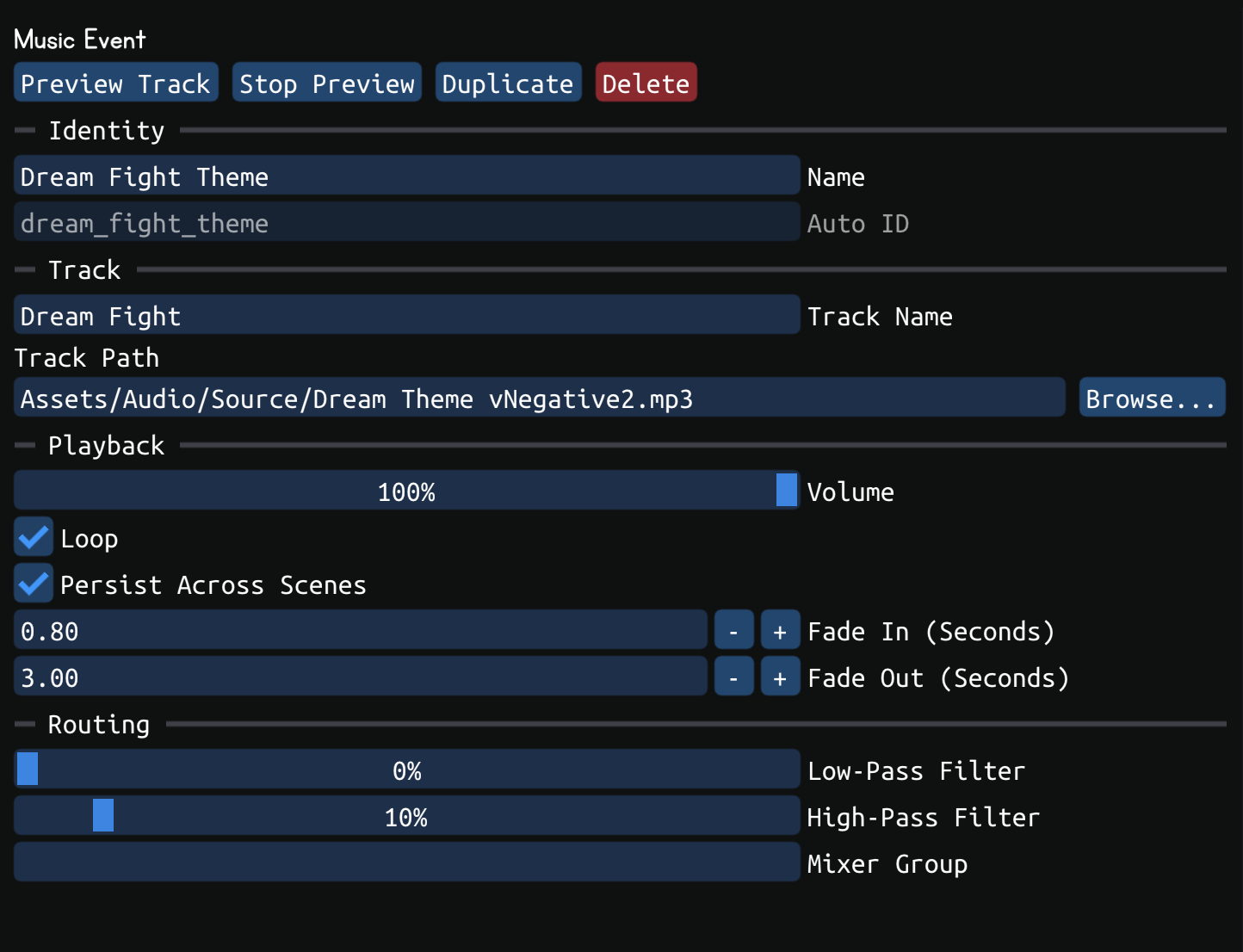Adjust the Volume slider at 100%
1243x952 pixels.
tap(407, 491)
